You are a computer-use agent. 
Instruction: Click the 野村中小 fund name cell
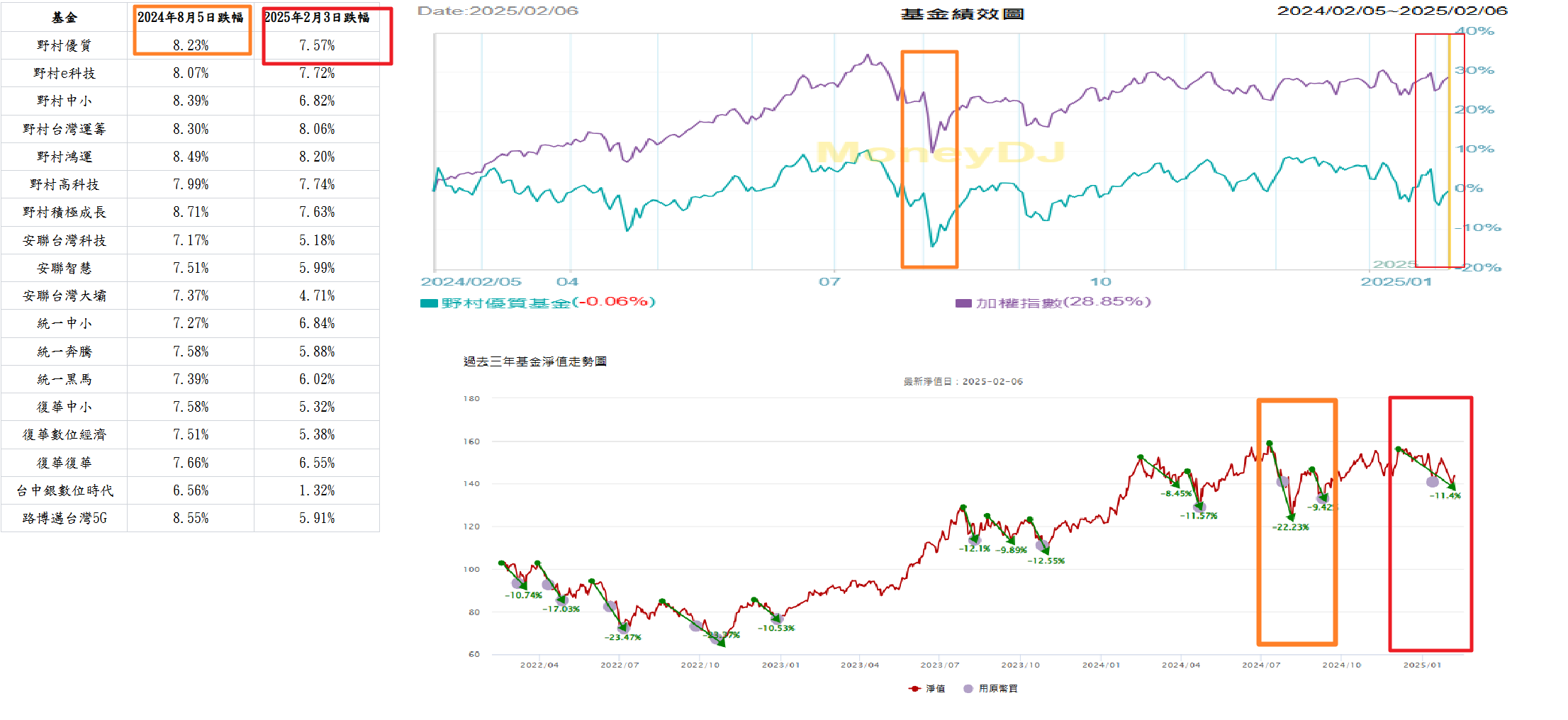coord(64,101)
